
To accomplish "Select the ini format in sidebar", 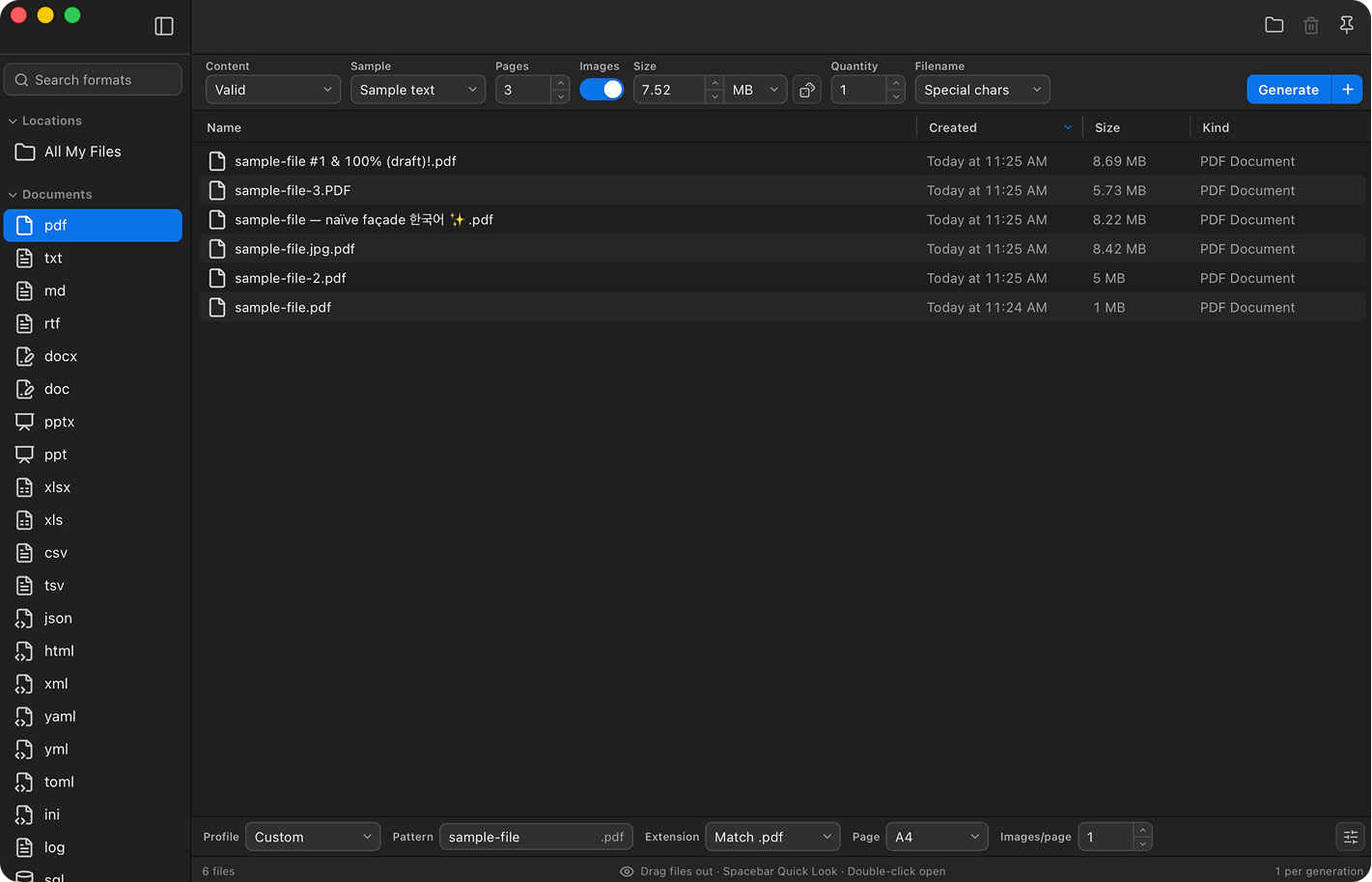I will coord(93,815).
